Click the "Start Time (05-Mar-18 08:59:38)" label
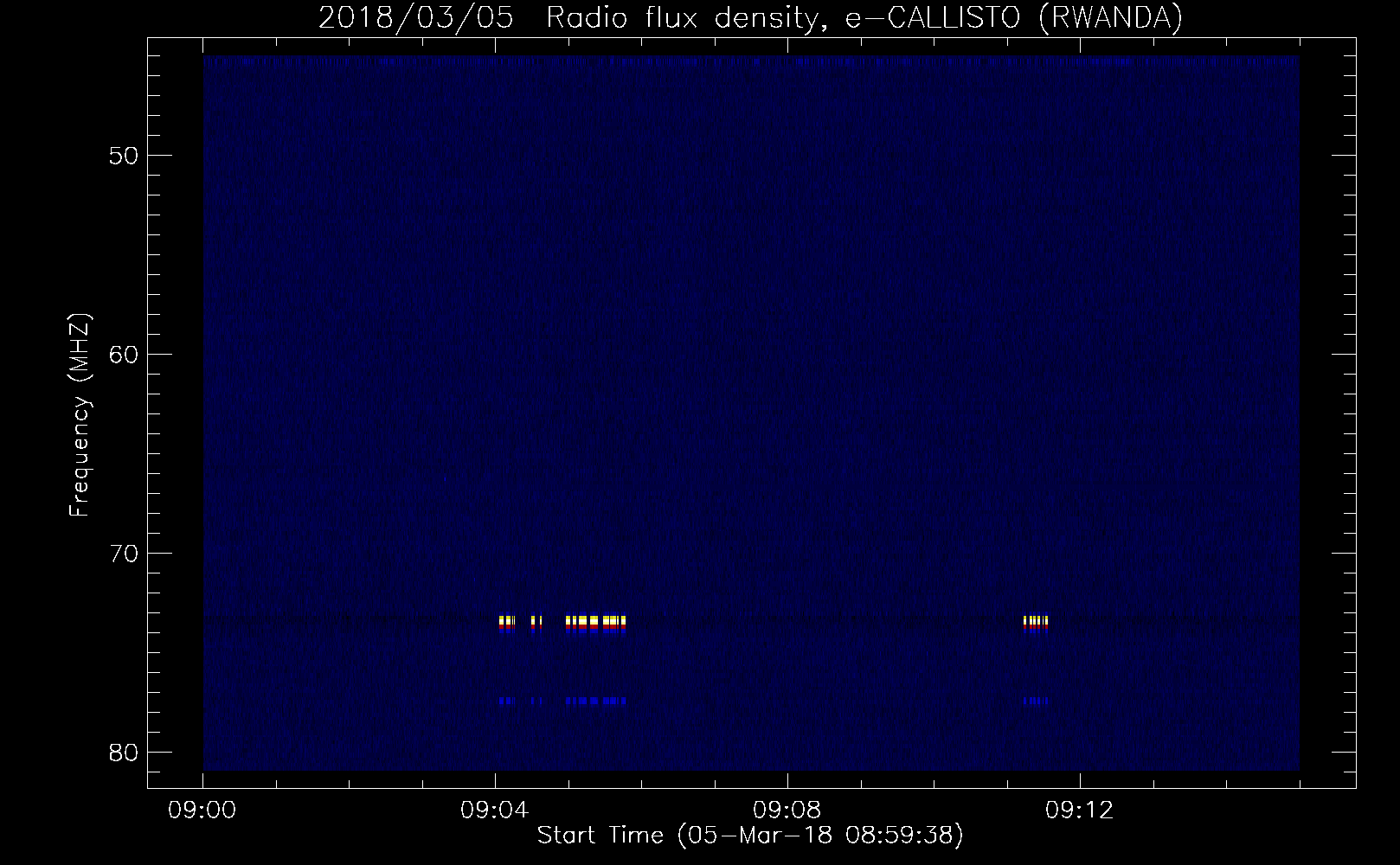This screenshot has height=865, width=1400. point(749,836)
